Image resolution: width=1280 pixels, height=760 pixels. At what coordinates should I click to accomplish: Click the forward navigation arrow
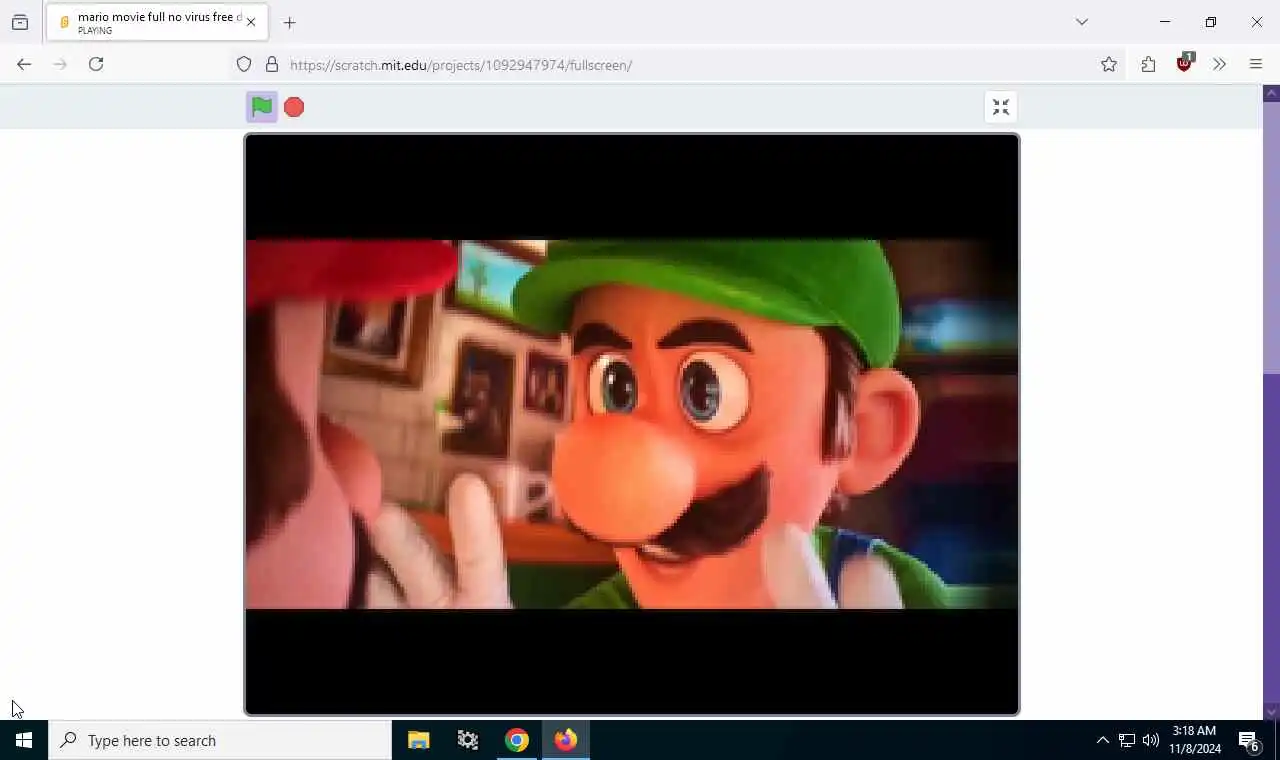[x=60, y=64]
